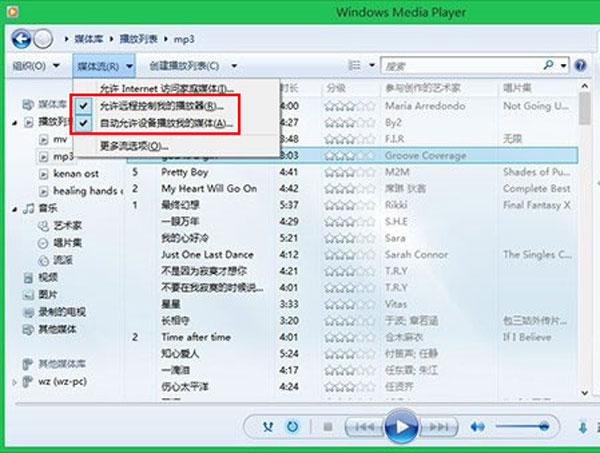
Task: Sort by 唱片集 column header
Action: (517, 88)
